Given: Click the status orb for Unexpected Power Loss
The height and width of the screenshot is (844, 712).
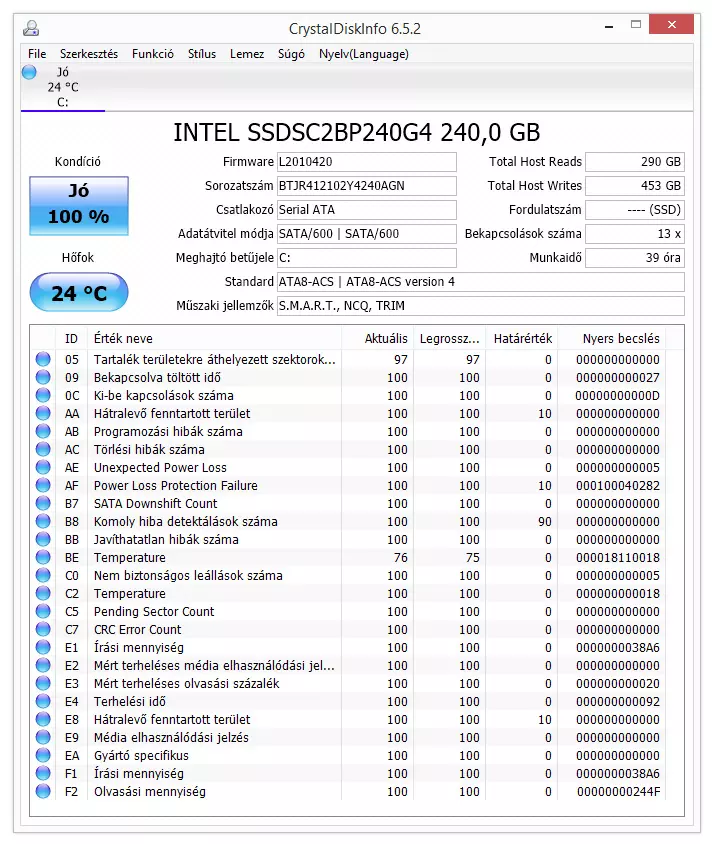Looking at the screenshot, I should tap(43, 467).
